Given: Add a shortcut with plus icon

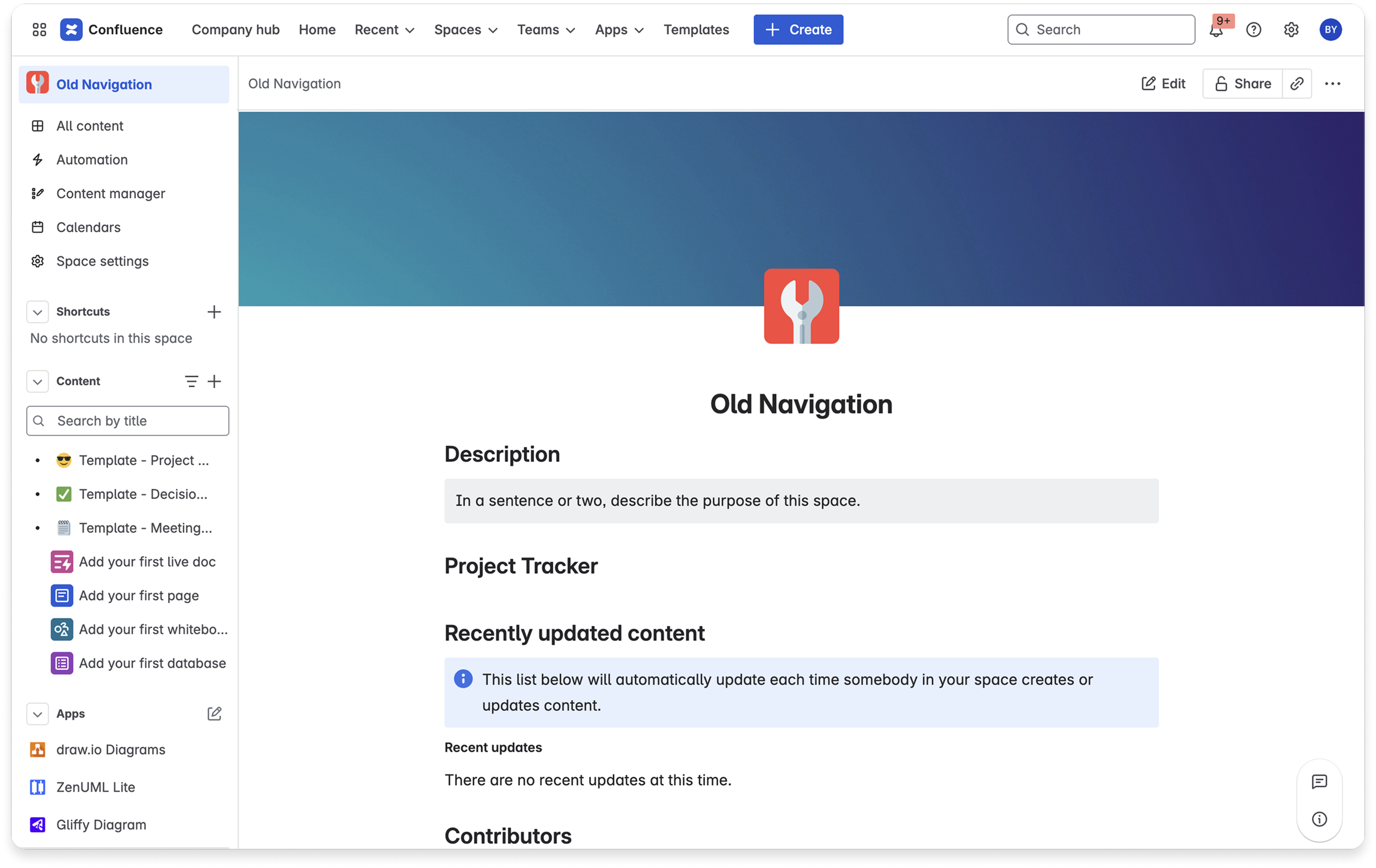Looking at the screenshot, I should [214, 312].
